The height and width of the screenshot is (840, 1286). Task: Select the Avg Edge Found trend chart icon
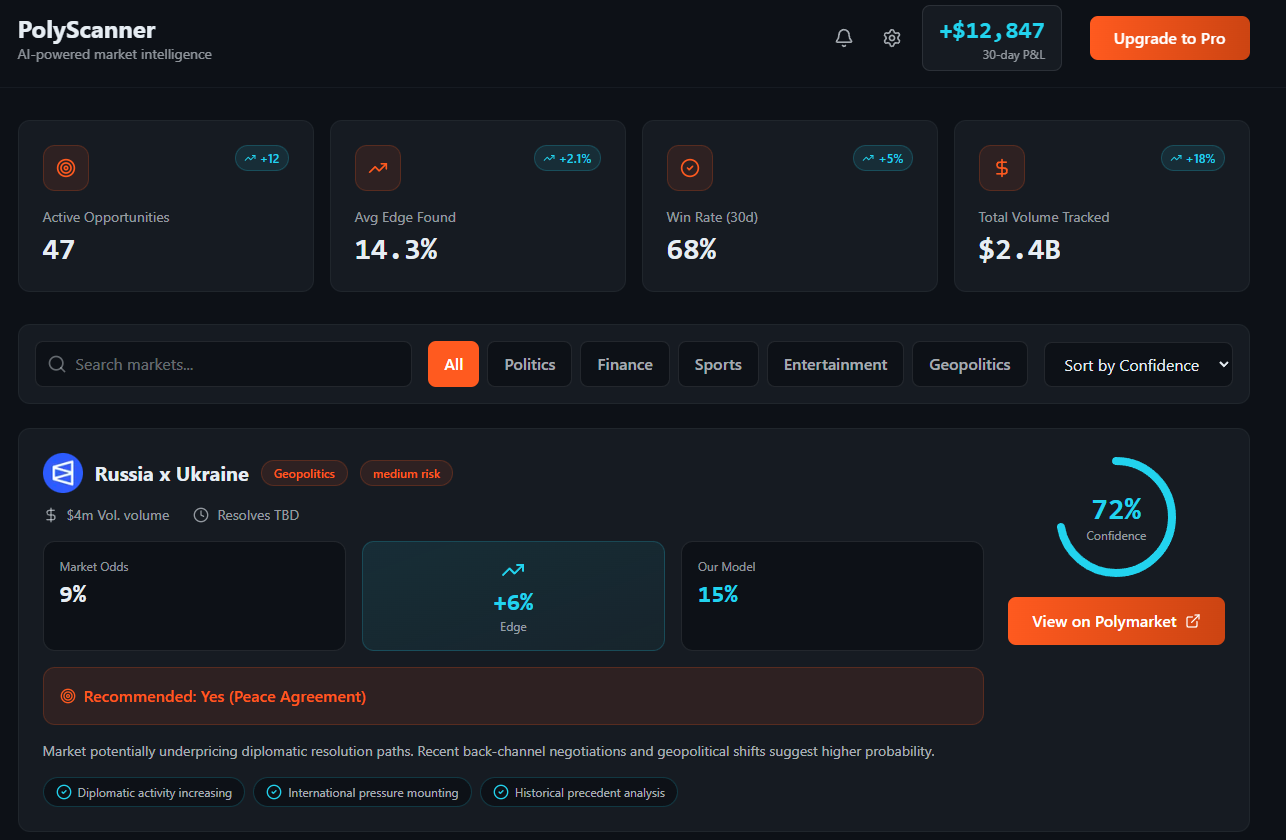(x=378, y=168)
